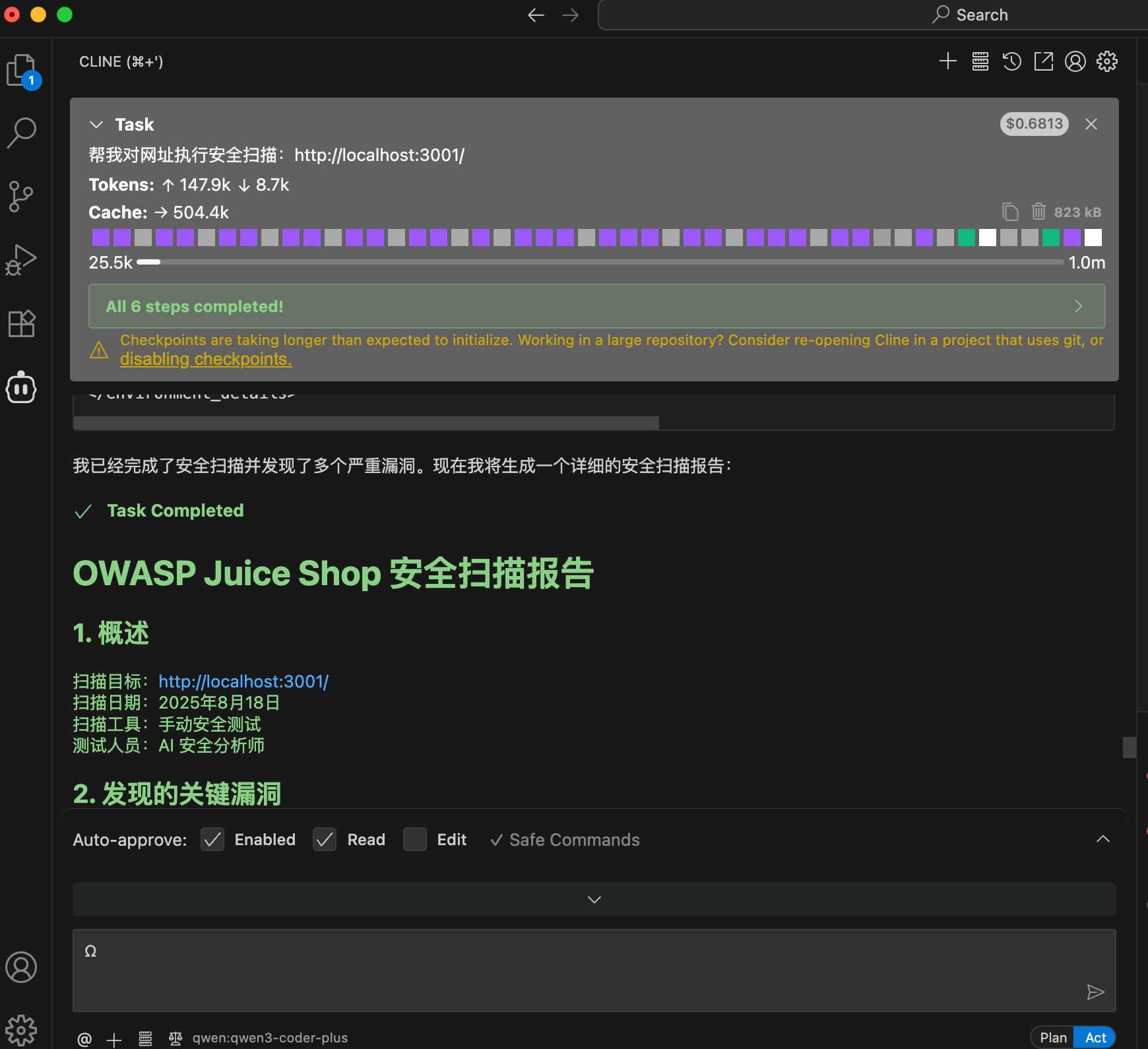Viewport: 1148px width, 1049px height.
Task: Click the context window progress bar
Action: tap(600, 262)
